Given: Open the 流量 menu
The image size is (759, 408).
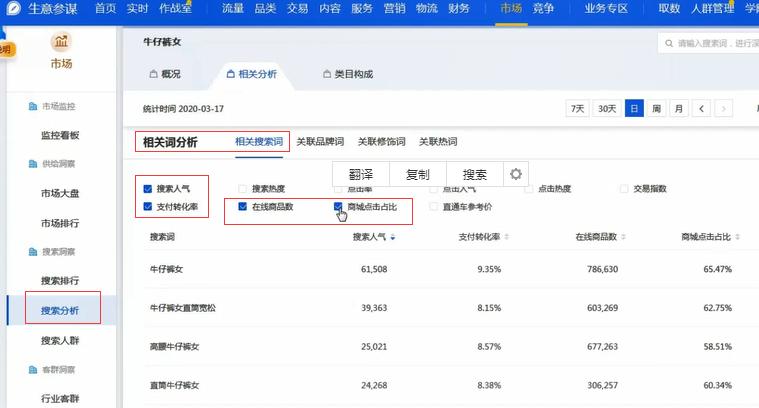Looking at the screenshot, I should coord(233,8).
